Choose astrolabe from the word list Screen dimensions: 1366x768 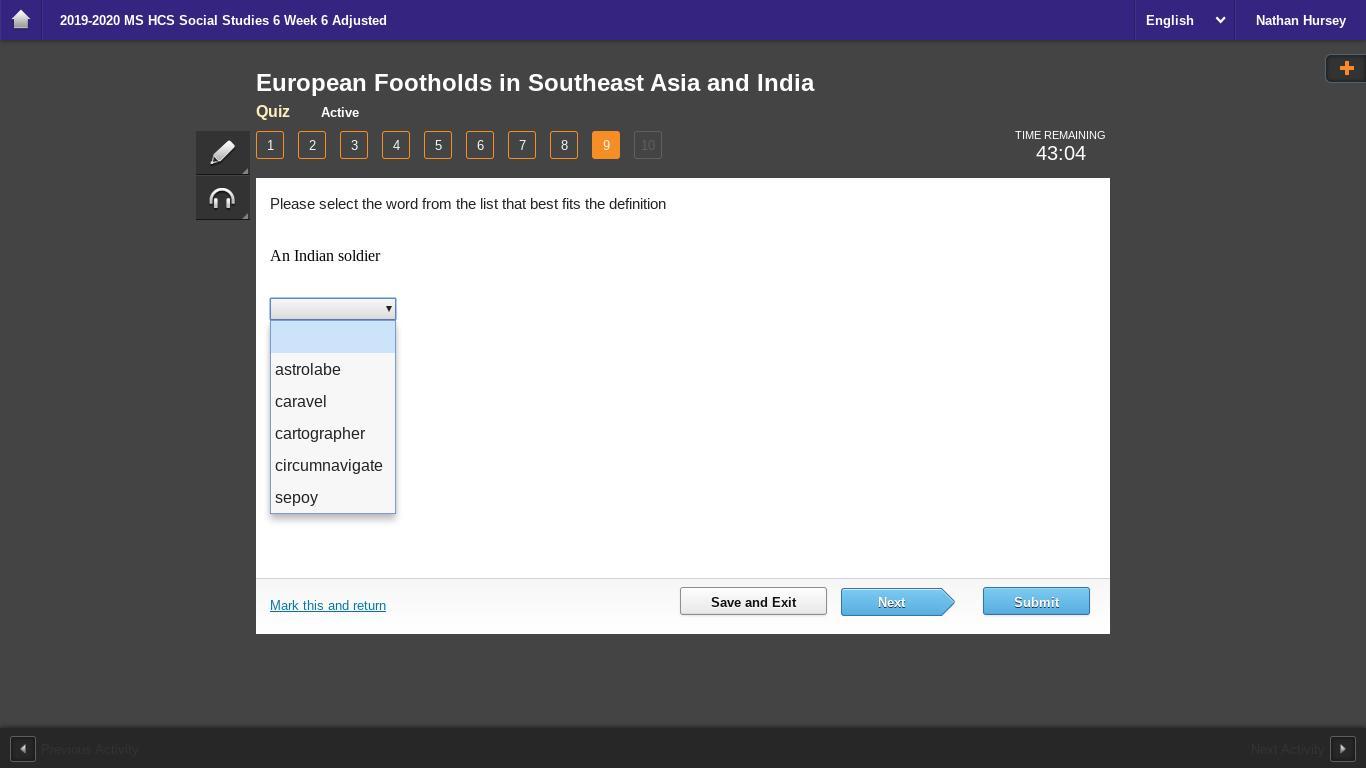[333, 370]
